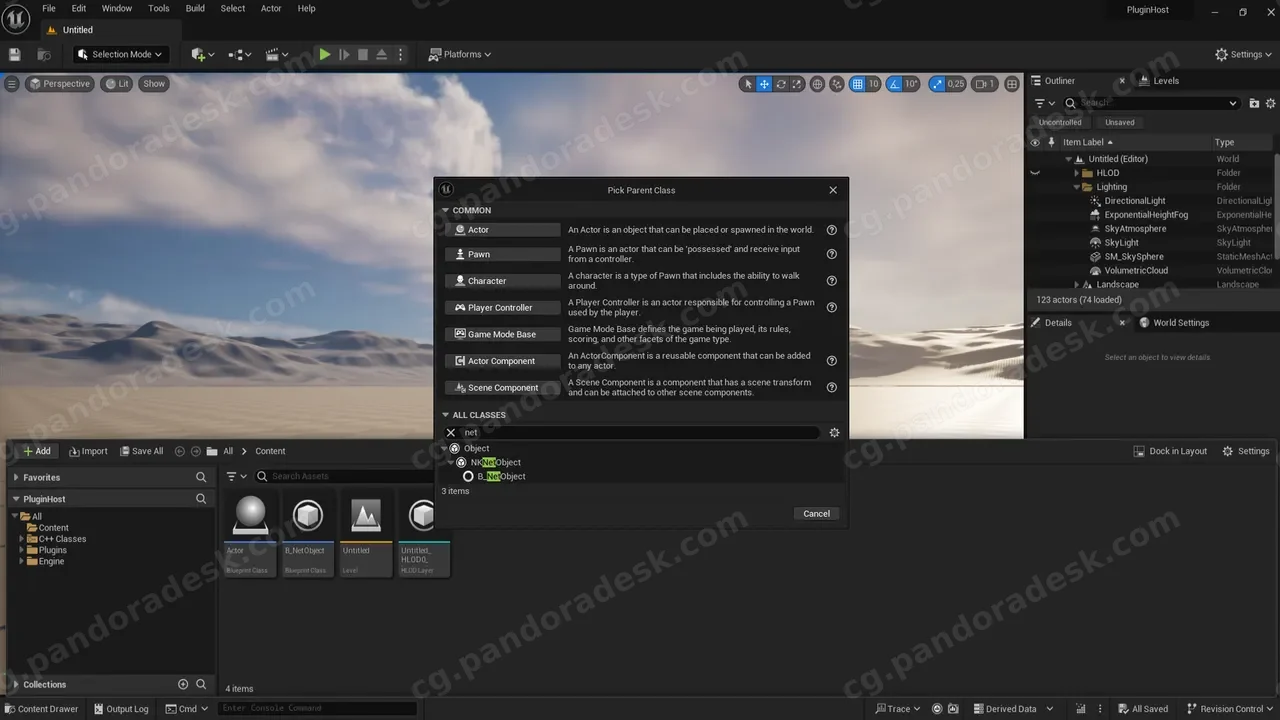Toggle rotation angle snapping
This screenshot has width=1280, height=720.
[x=895, y=84]
